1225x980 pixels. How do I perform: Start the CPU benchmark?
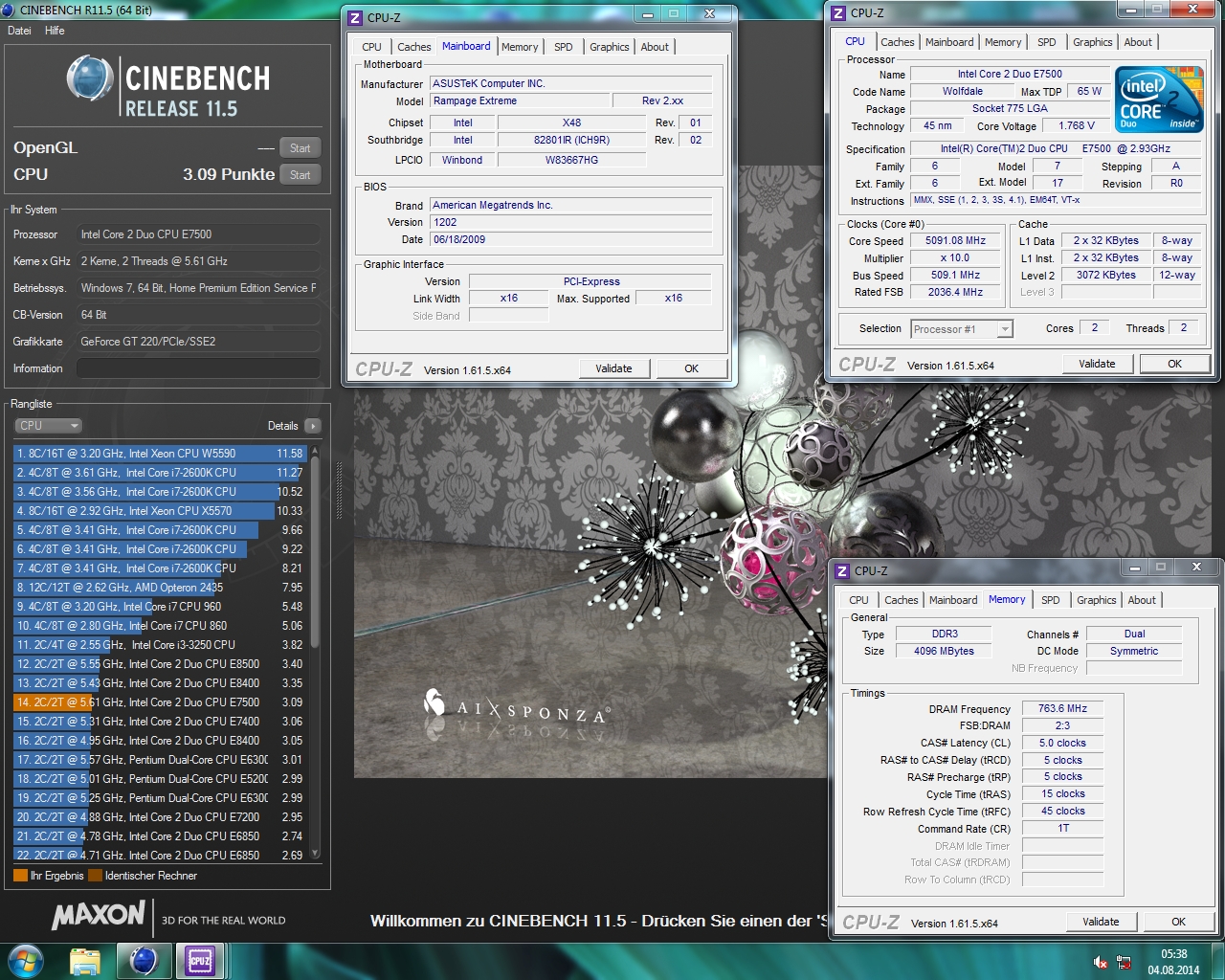300,175
